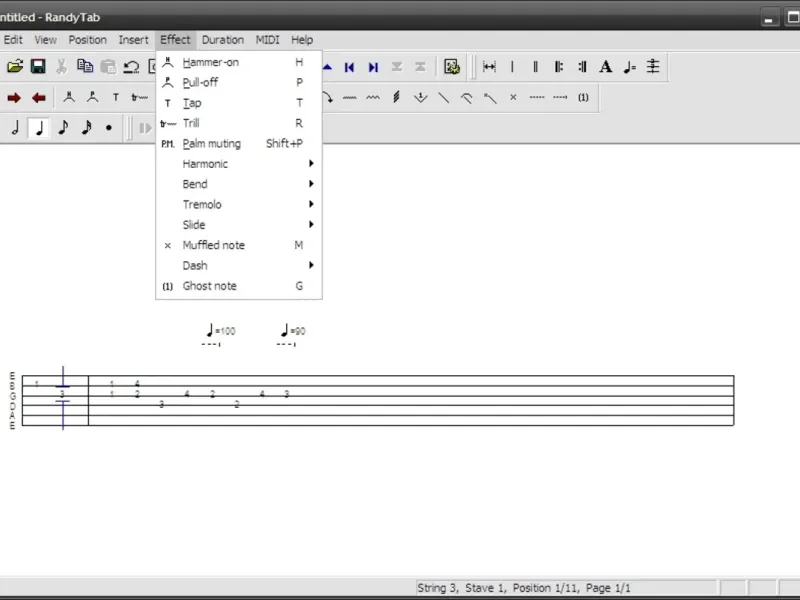Mark ghost note with toolbar (1) icon
Viewport: 800px width, 600px height.
(583, 97)
